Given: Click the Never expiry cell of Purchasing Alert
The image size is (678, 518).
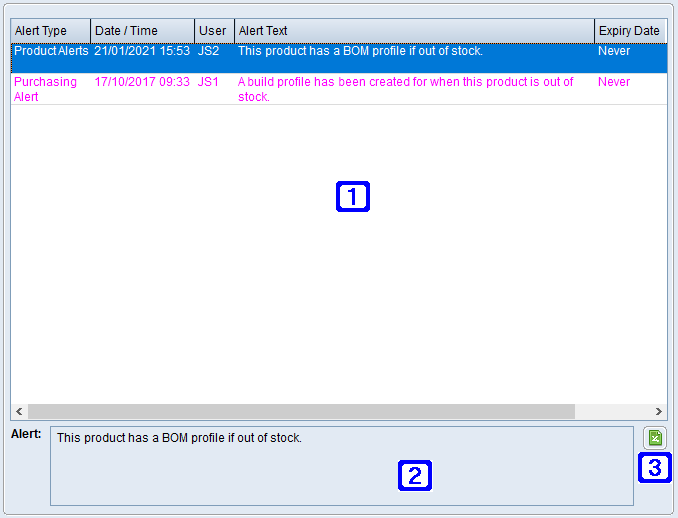Looking at the screenshot, I should (614, 82).
